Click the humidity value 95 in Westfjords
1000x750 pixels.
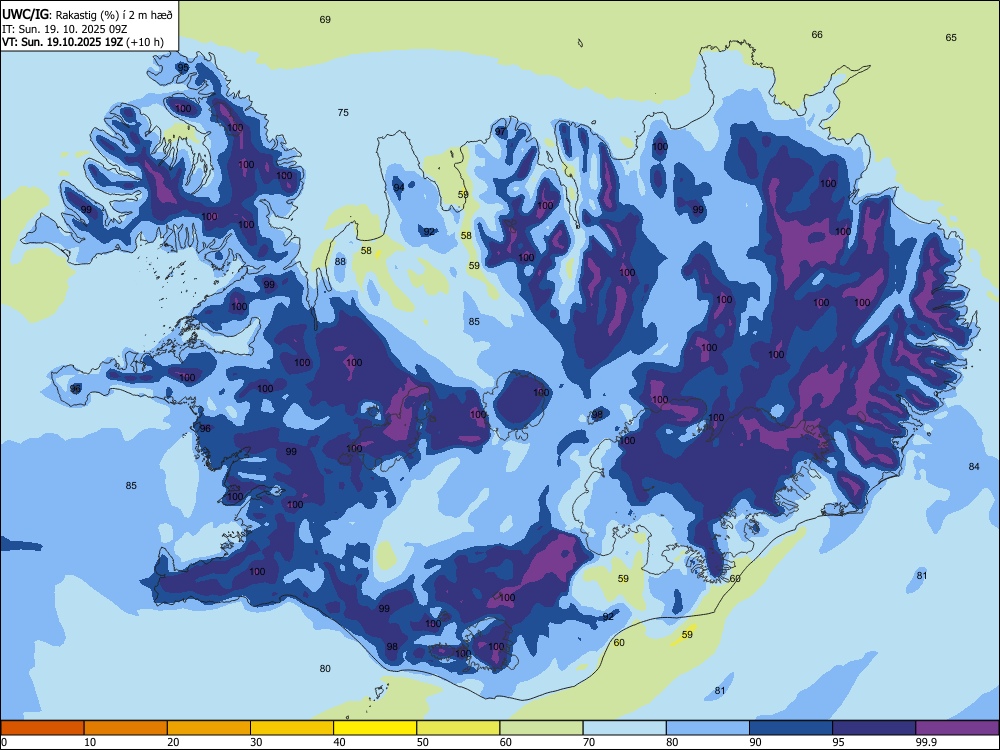pyautogui.click(x=183, y=67)
